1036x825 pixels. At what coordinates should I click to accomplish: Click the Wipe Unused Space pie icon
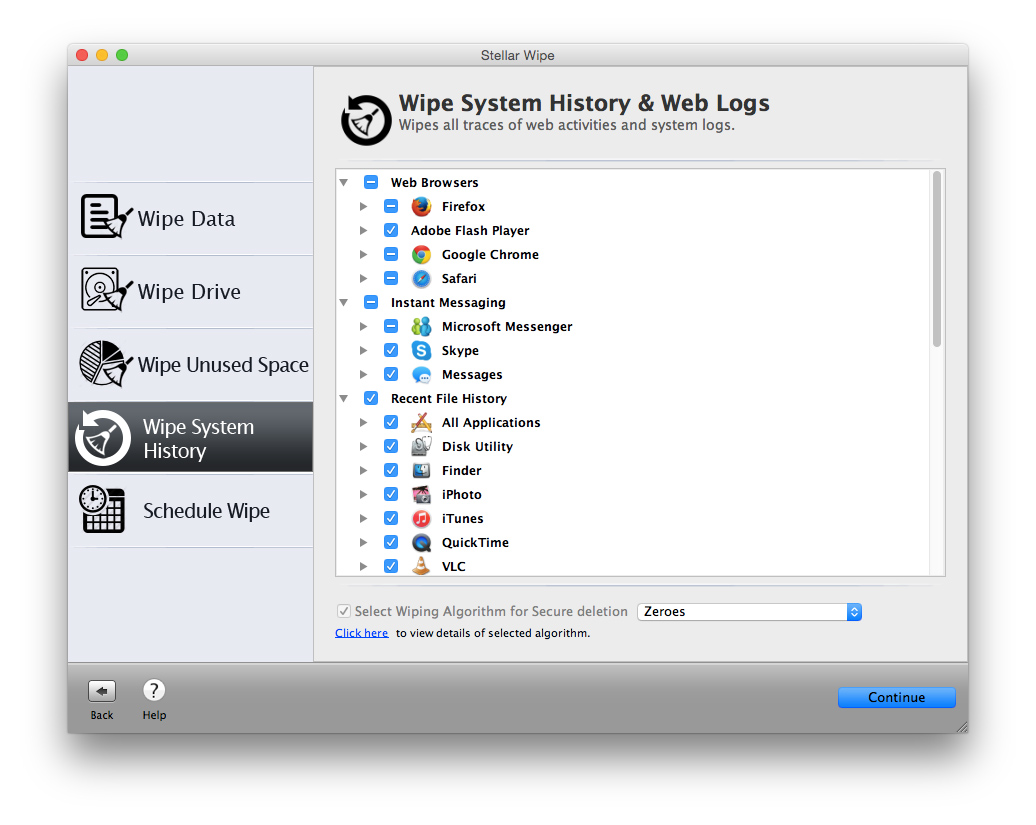tap(104, 363)
